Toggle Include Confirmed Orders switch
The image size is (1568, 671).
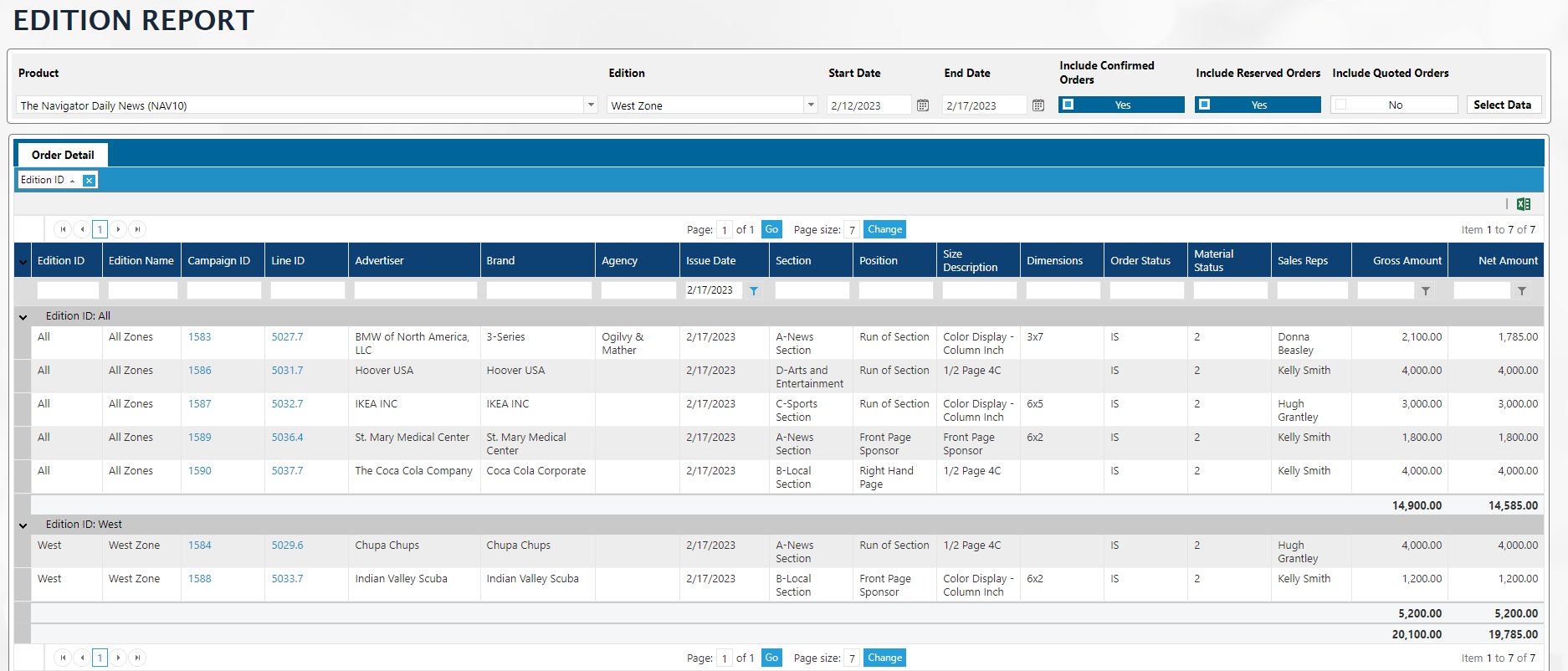point(1120,105)
